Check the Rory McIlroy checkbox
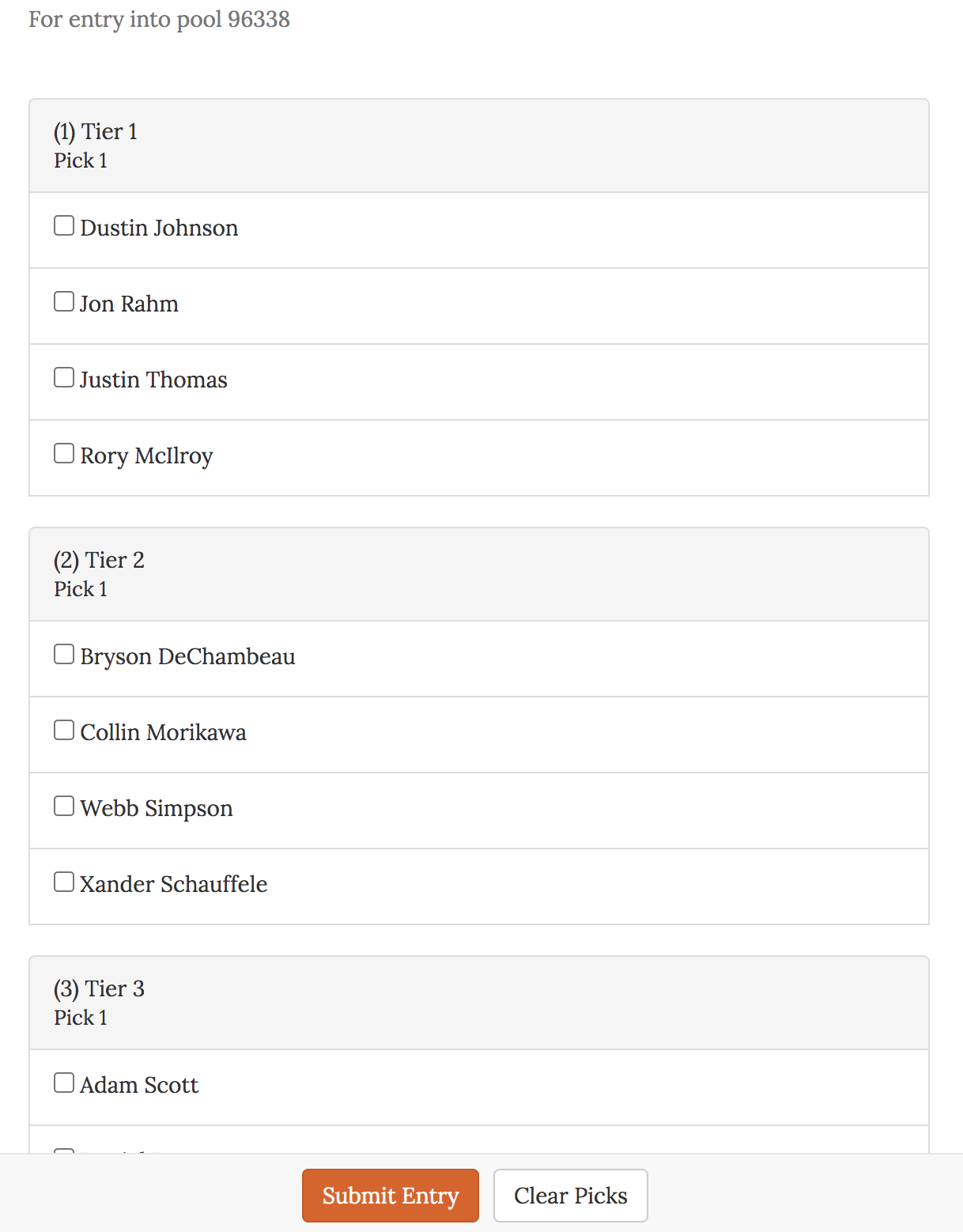The width and height of the screenshot is (963, 1232). click(63, 453)
